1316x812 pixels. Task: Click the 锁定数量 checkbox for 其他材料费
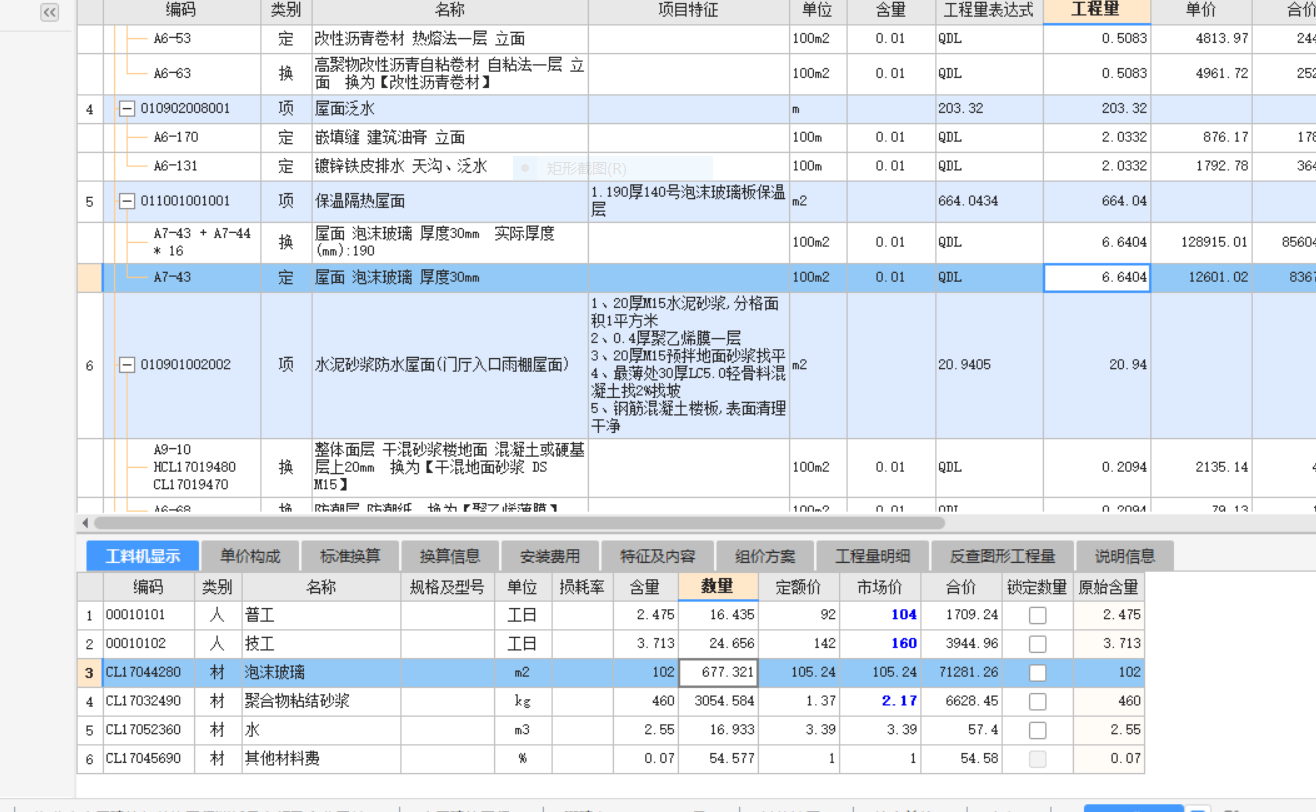click(x=1037, y=760)
